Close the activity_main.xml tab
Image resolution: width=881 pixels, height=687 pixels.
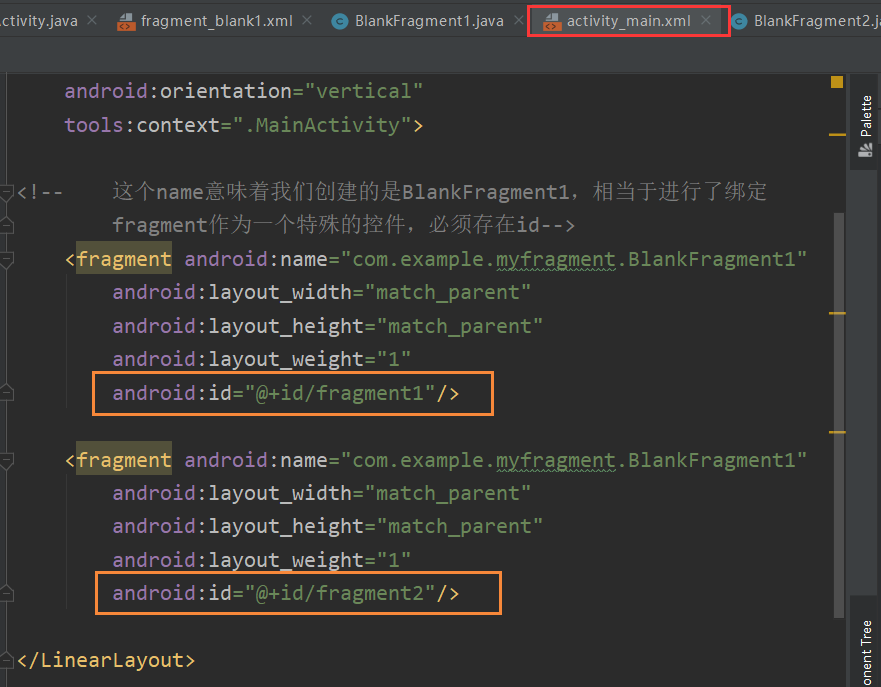[706, 20]
